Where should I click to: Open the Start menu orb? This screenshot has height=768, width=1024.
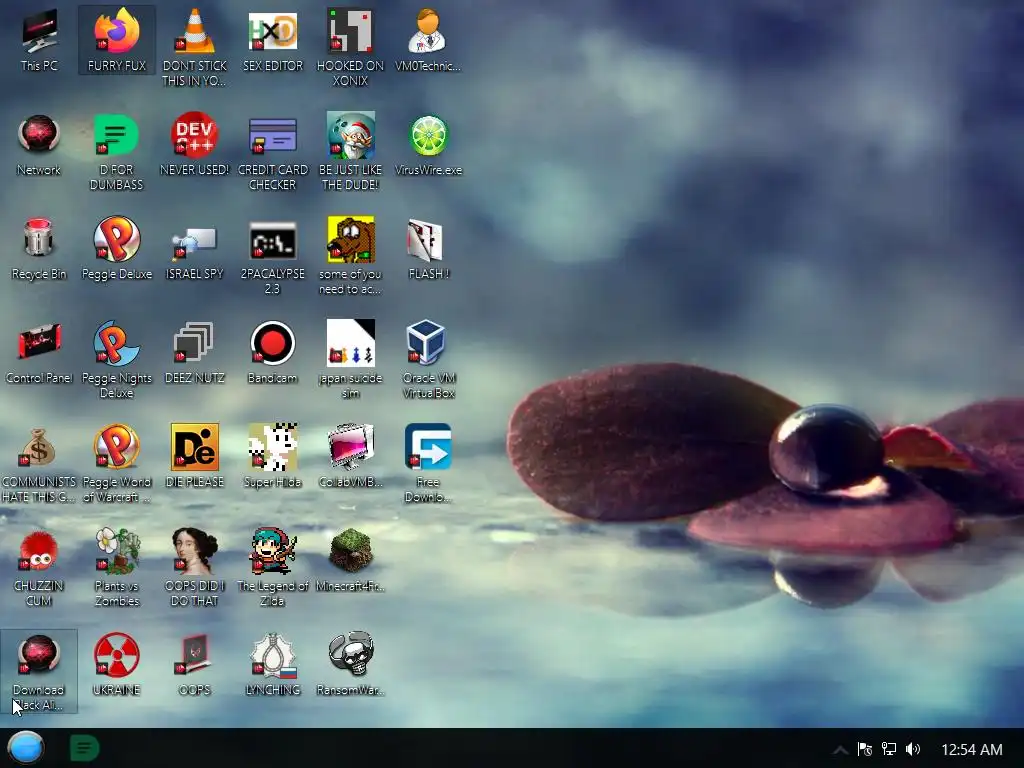(x=26, y=748)
